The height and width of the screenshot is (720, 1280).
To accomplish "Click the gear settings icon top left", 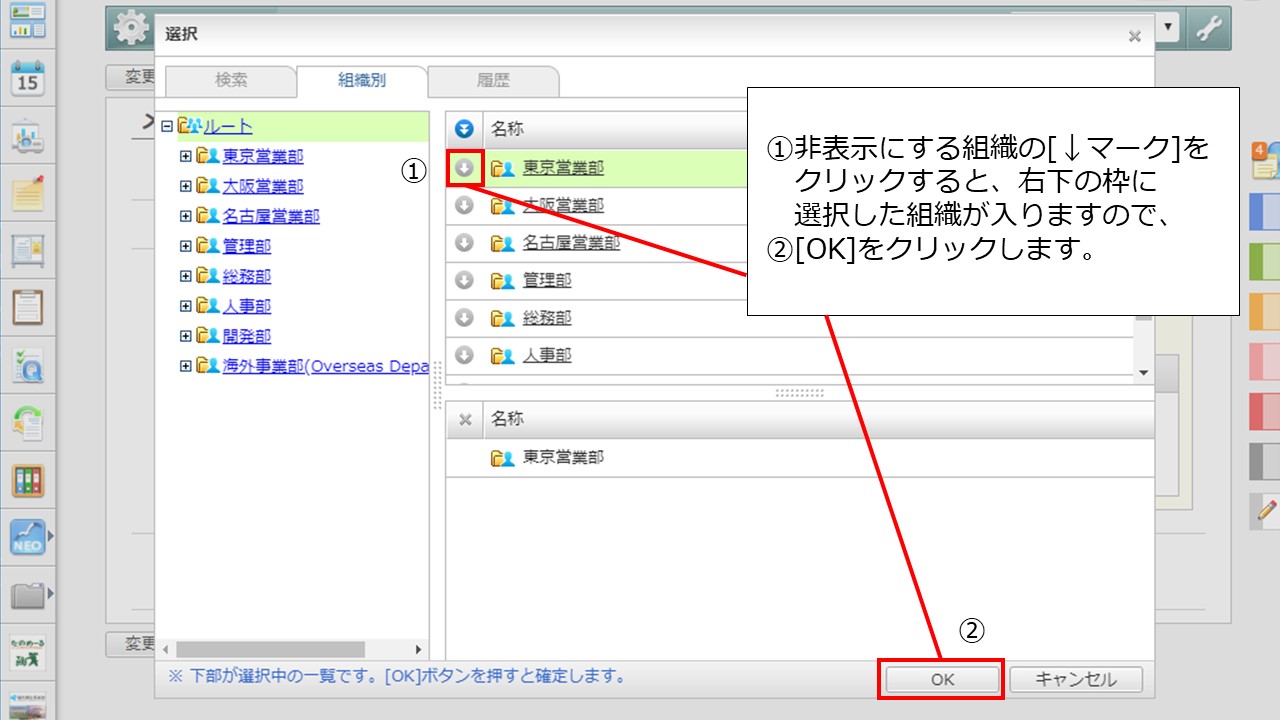I will pos(129,29).
